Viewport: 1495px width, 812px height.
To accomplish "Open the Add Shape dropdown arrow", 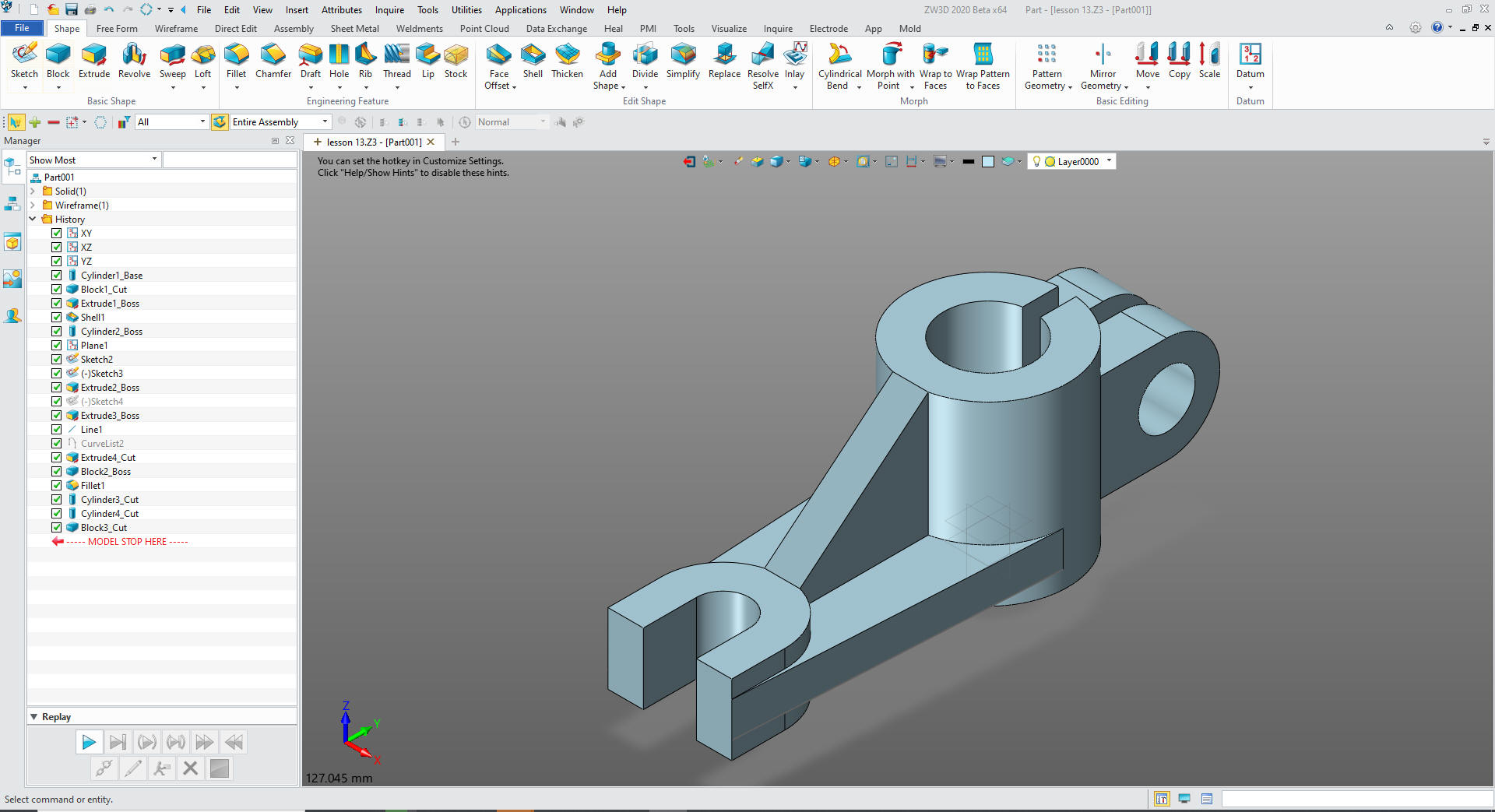I will 623,86.
